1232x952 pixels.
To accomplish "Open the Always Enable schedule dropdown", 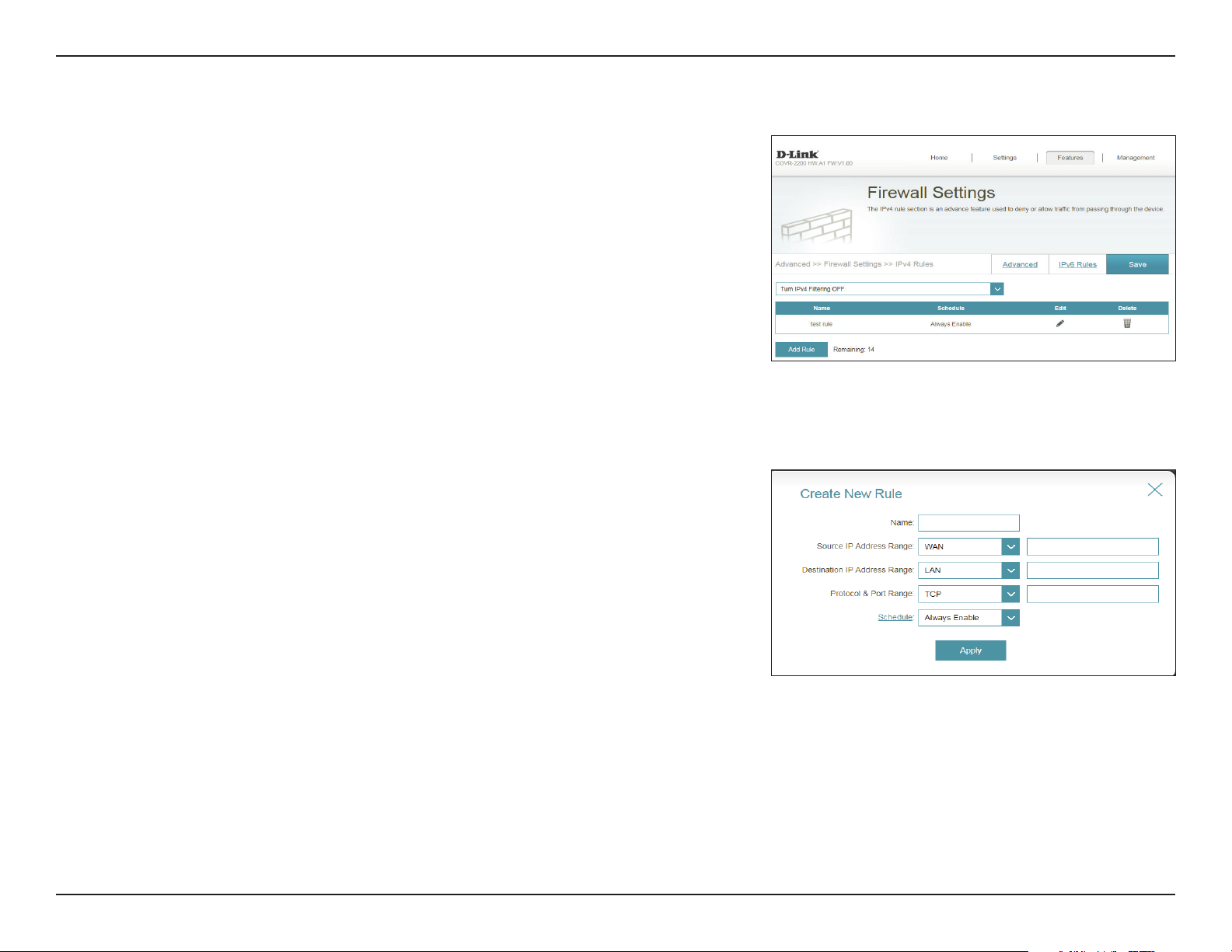I will (968, 618).
